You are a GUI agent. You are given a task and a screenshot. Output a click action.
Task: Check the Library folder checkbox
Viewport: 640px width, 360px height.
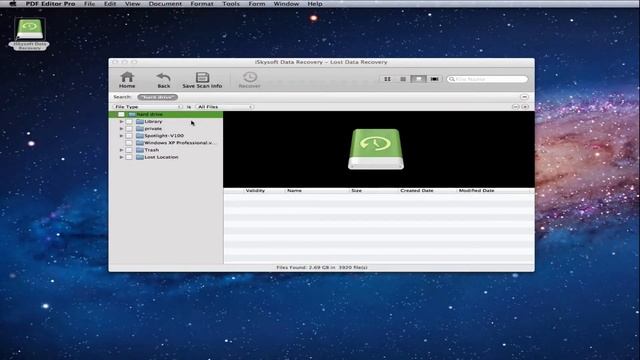(129, 122)
